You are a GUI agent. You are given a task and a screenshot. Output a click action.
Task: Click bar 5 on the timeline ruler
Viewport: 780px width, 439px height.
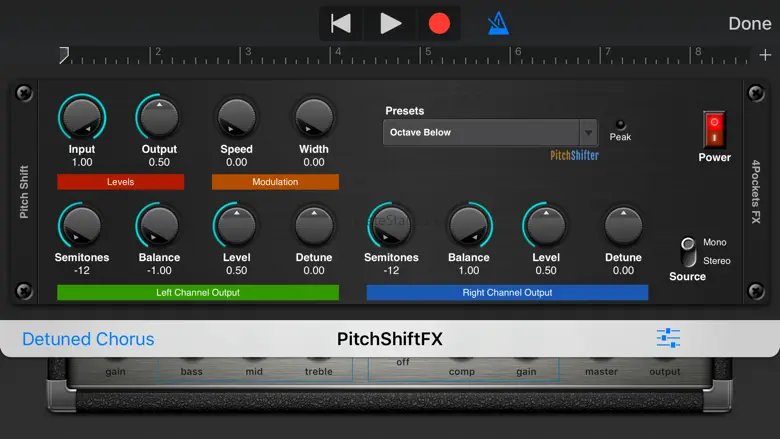tap(426, 54)
